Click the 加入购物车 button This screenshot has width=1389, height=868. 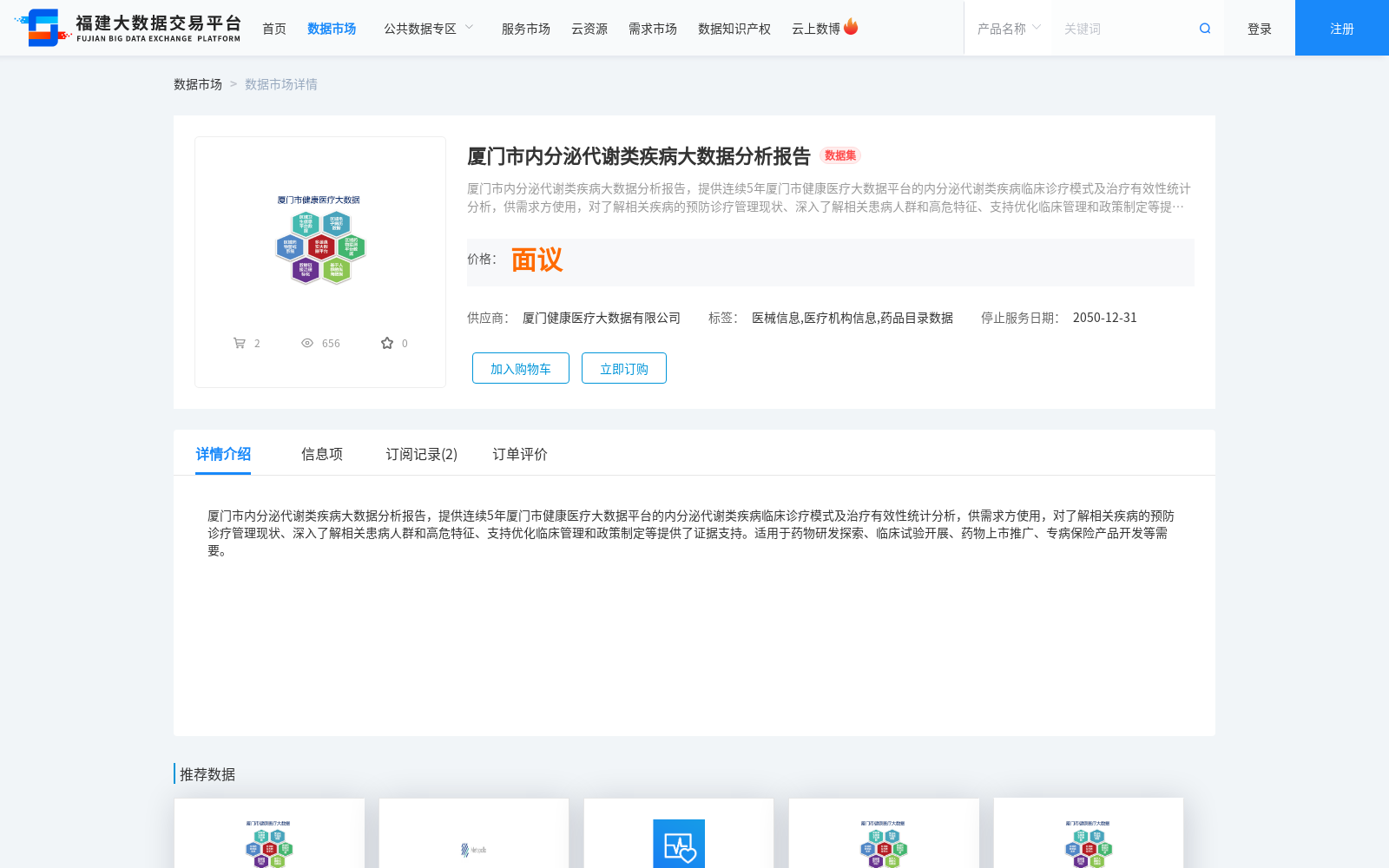click(x=521, y=368)
